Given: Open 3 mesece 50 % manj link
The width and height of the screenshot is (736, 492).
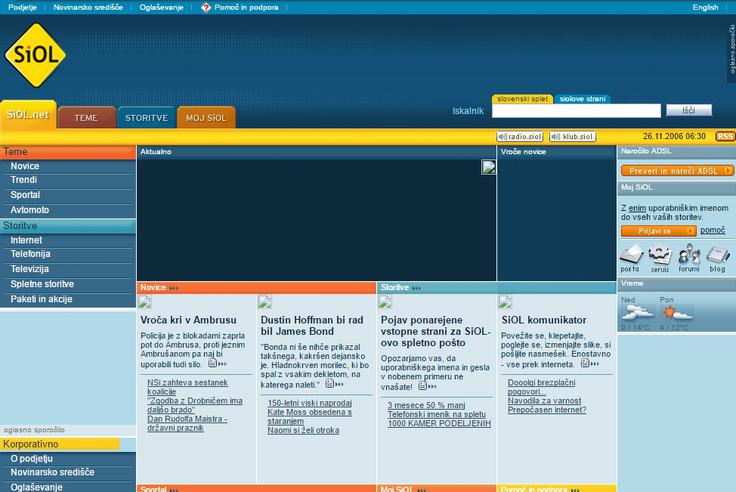Looking at the screenshot, I should click(x=426, y=405).
